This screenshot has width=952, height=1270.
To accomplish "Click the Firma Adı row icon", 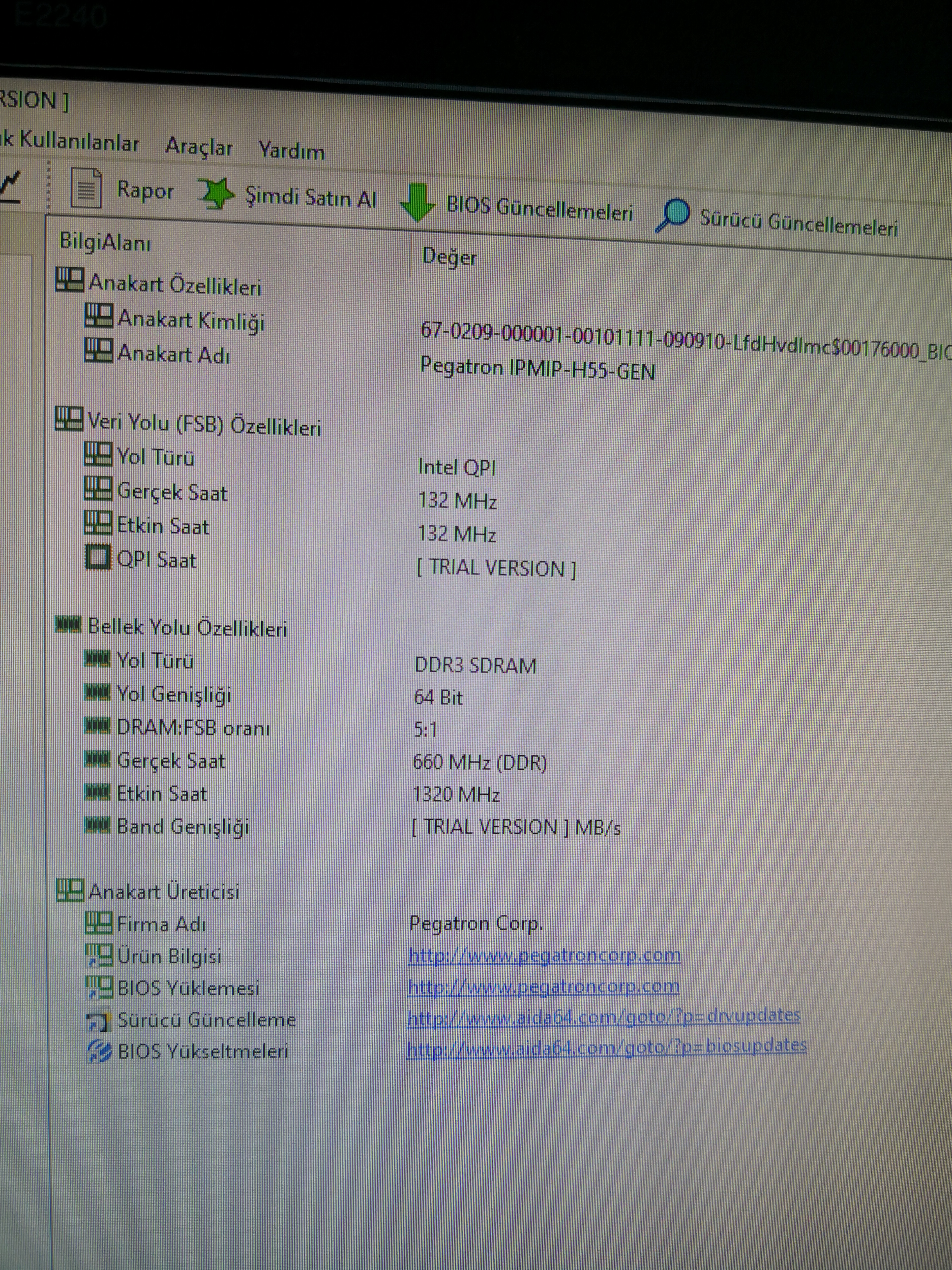I will click(x=98, y=923).
